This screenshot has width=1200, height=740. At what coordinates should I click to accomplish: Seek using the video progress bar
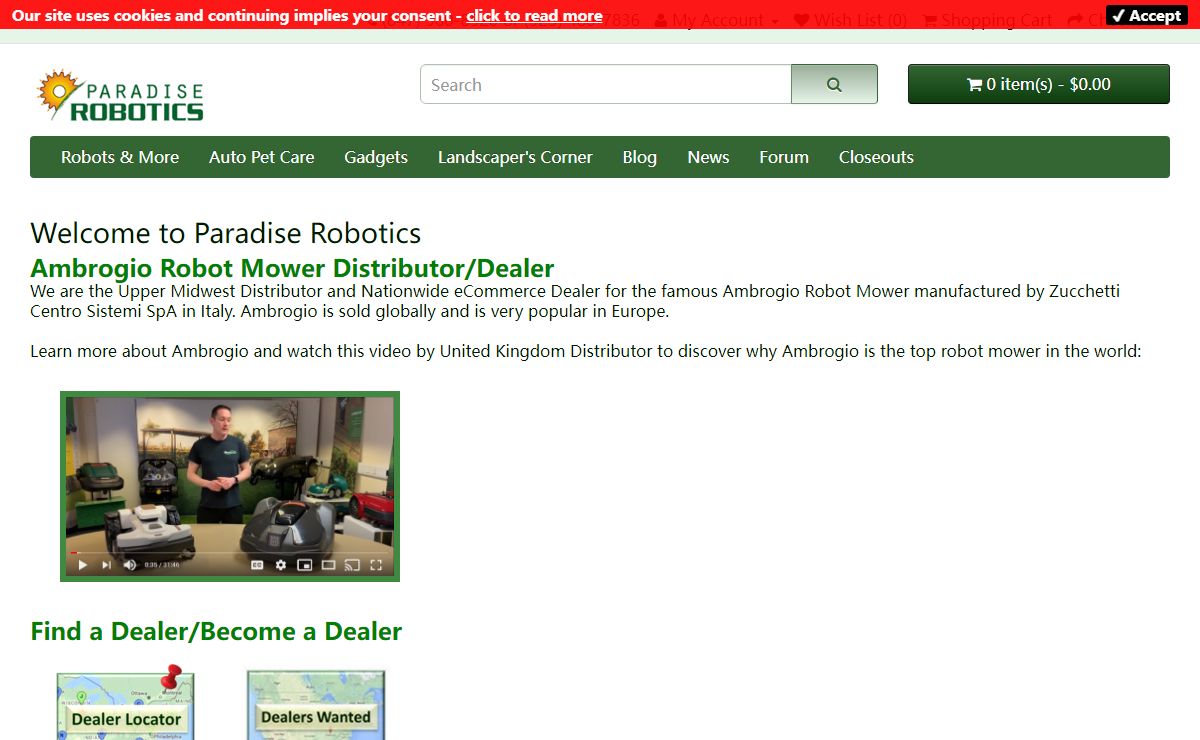point(230,552)
